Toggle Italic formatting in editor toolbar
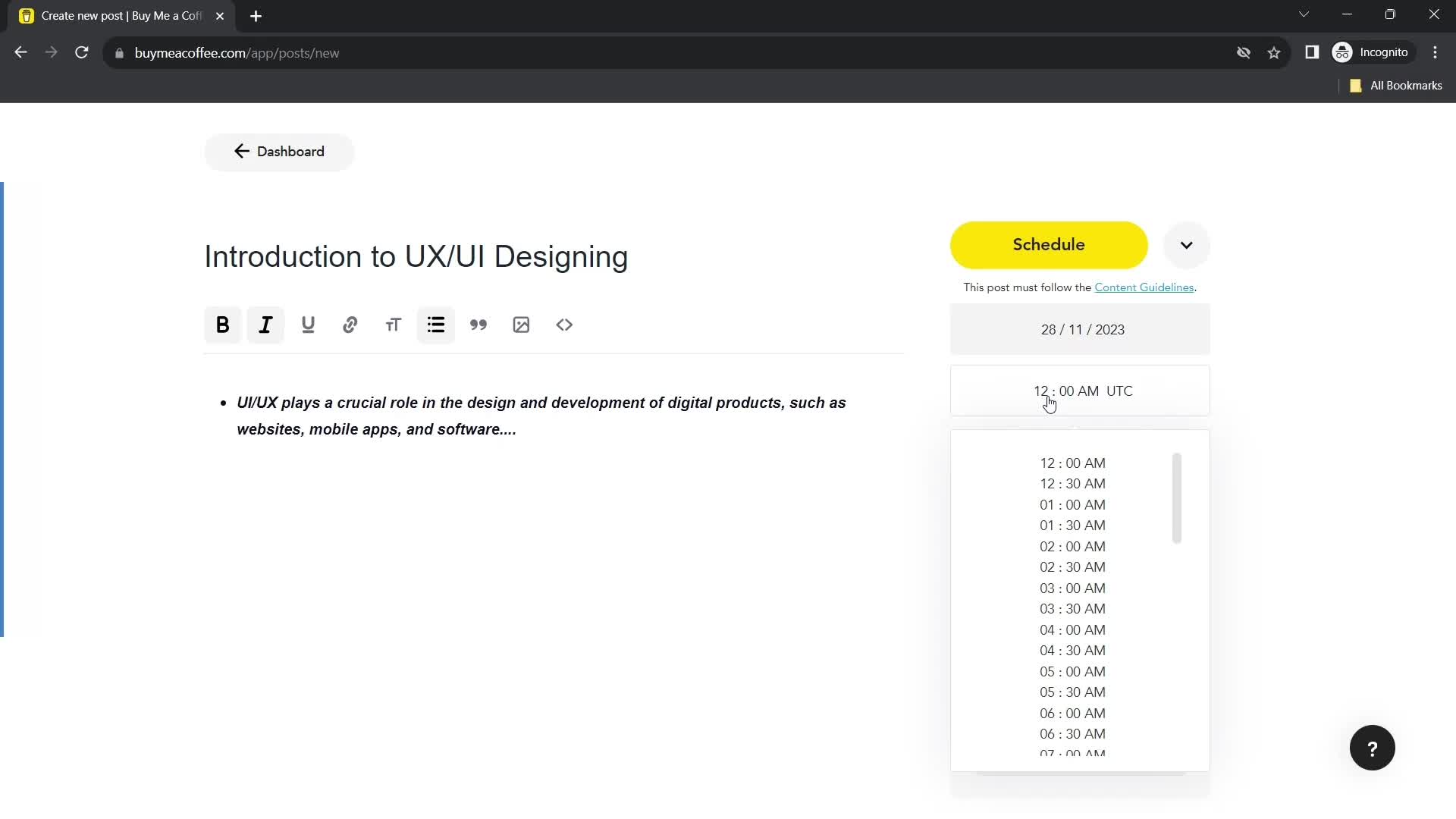The width and height of the screenshot is (1456, 819). (x=265, y=325)
